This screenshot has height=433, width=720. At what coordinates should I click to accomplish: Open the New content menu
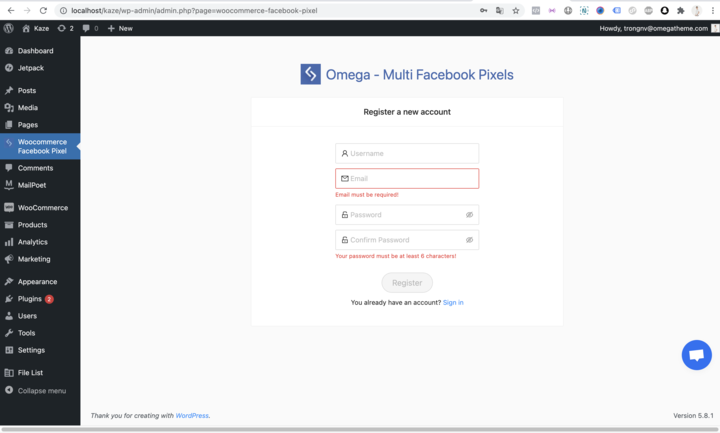(x=120, y=28)
